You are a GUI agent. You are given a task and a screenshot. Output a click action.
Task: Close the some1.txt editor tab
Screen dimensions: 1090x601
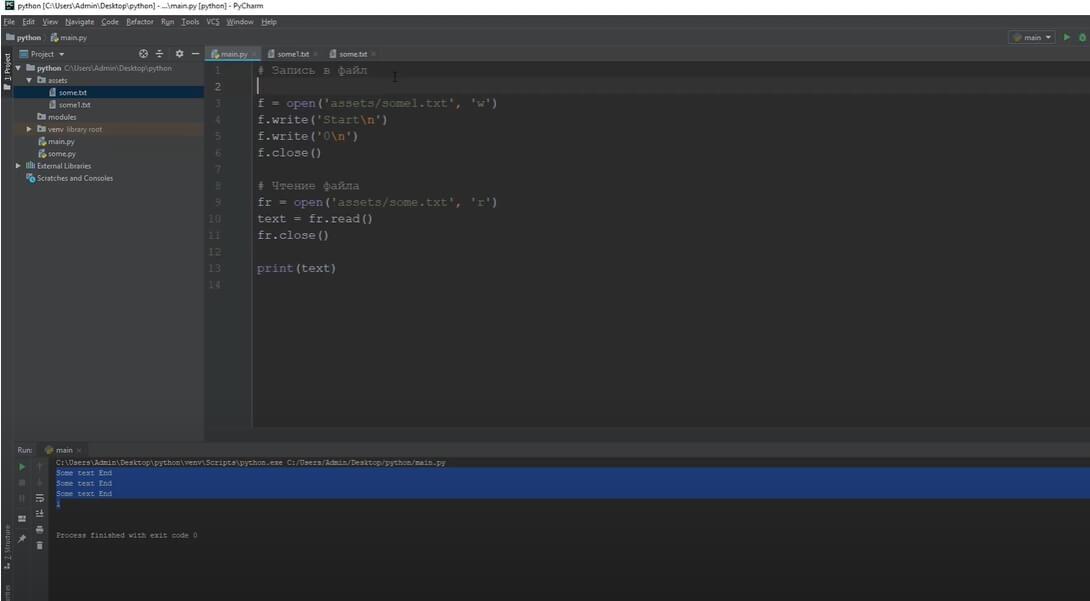316,54
